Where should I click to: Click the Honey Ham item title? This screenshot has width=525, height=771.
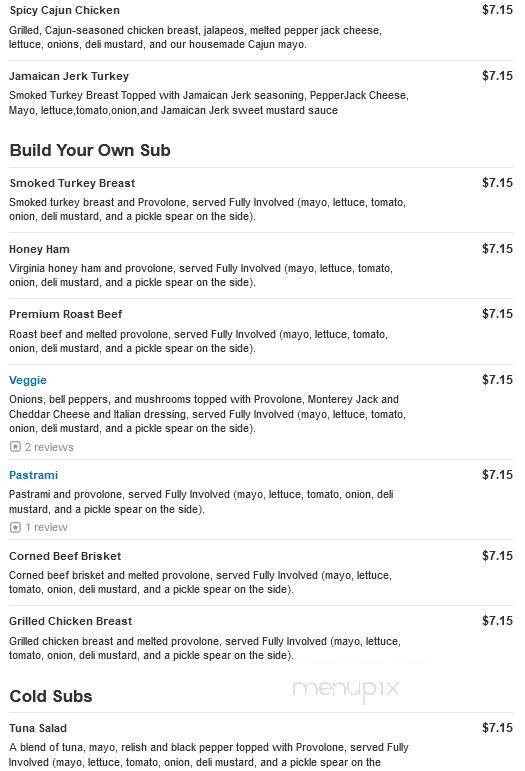pos(39,249)
